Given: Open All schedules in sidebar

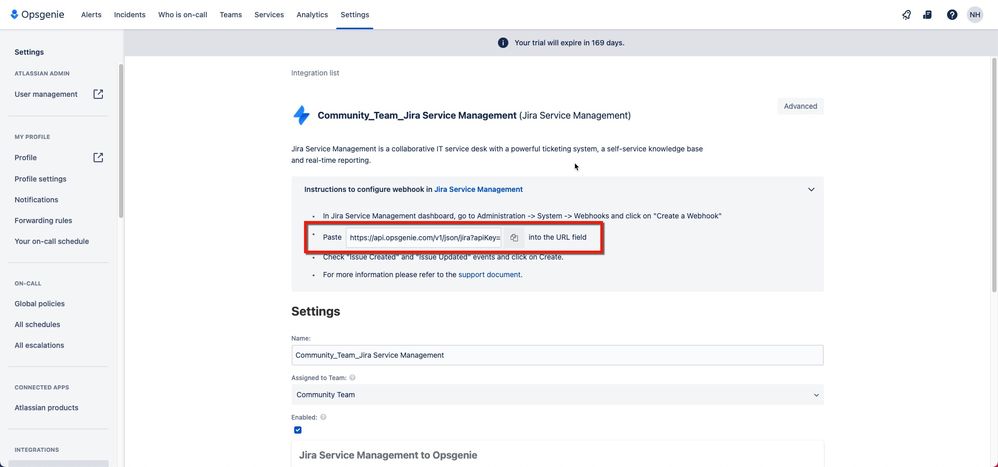Looking at the screenshot, I should pos(38,324).
